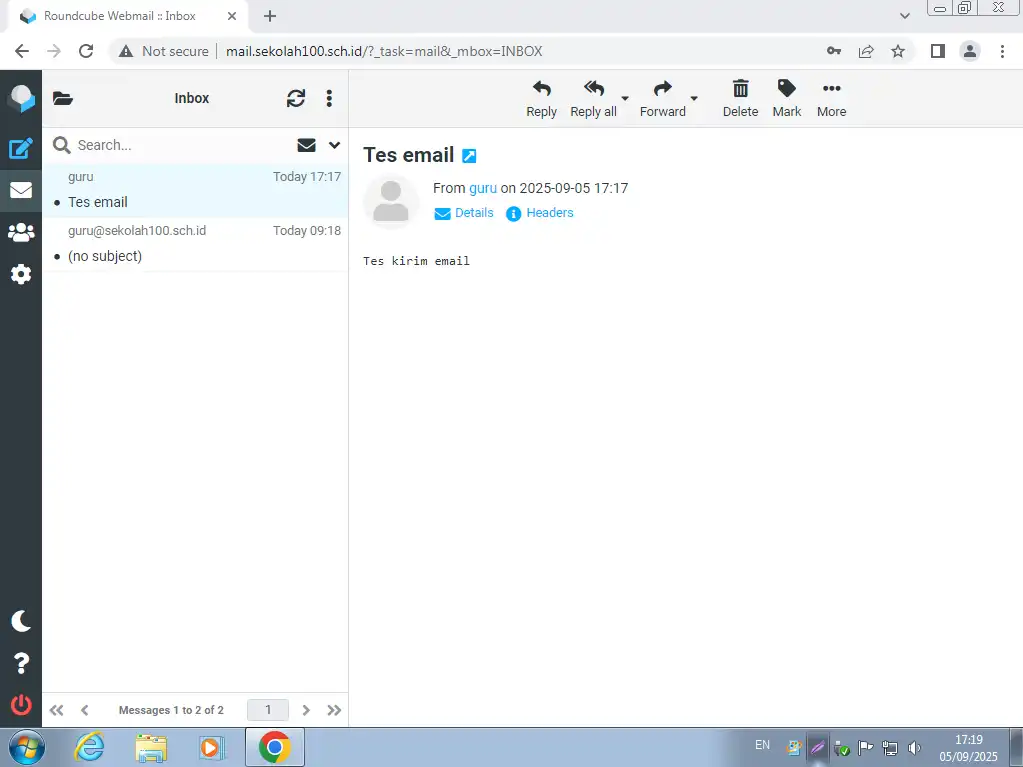This screenshot has height=767, width=1023.
Task: Click the Not secure warning
Action: (164, 51)
